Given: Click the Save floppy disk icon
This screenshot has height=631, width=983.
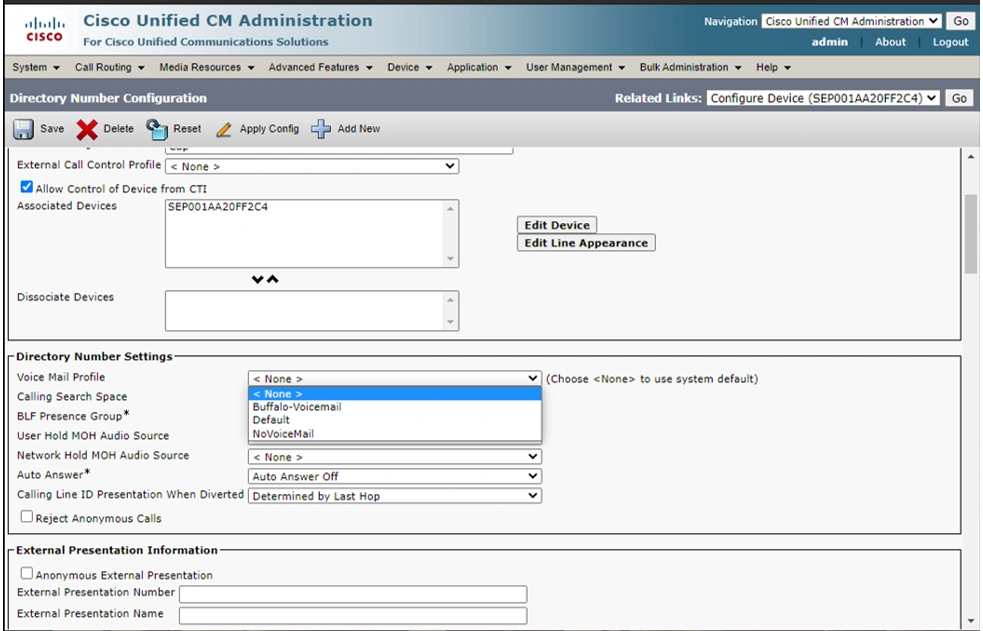Looking at the screenshot, I should pos(23,129).
